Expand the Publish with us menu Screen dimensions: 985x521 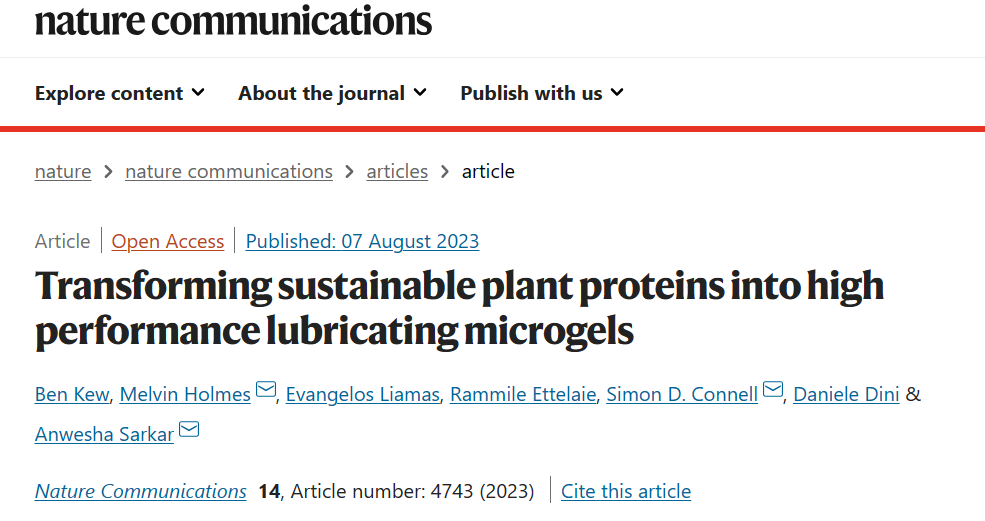click(541, 93)
